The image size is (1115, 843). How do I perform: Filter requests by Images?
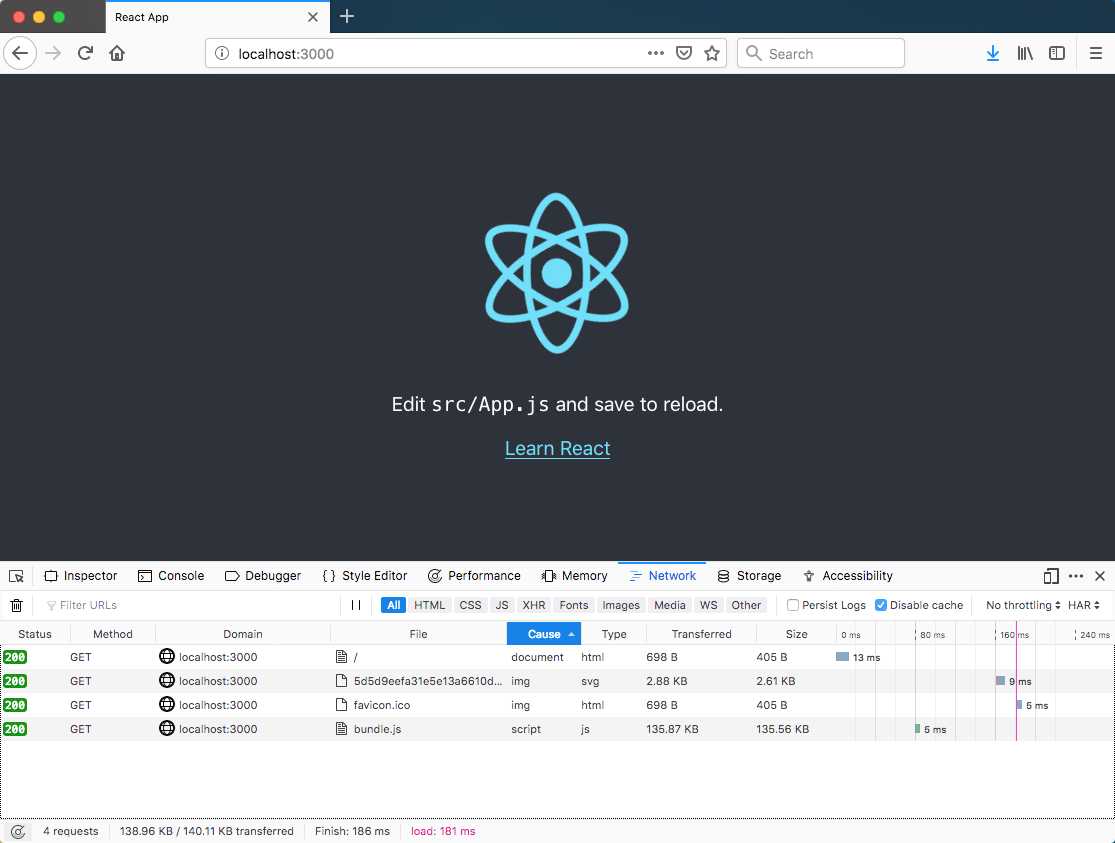pyautogui.click(x=621, y=605)
